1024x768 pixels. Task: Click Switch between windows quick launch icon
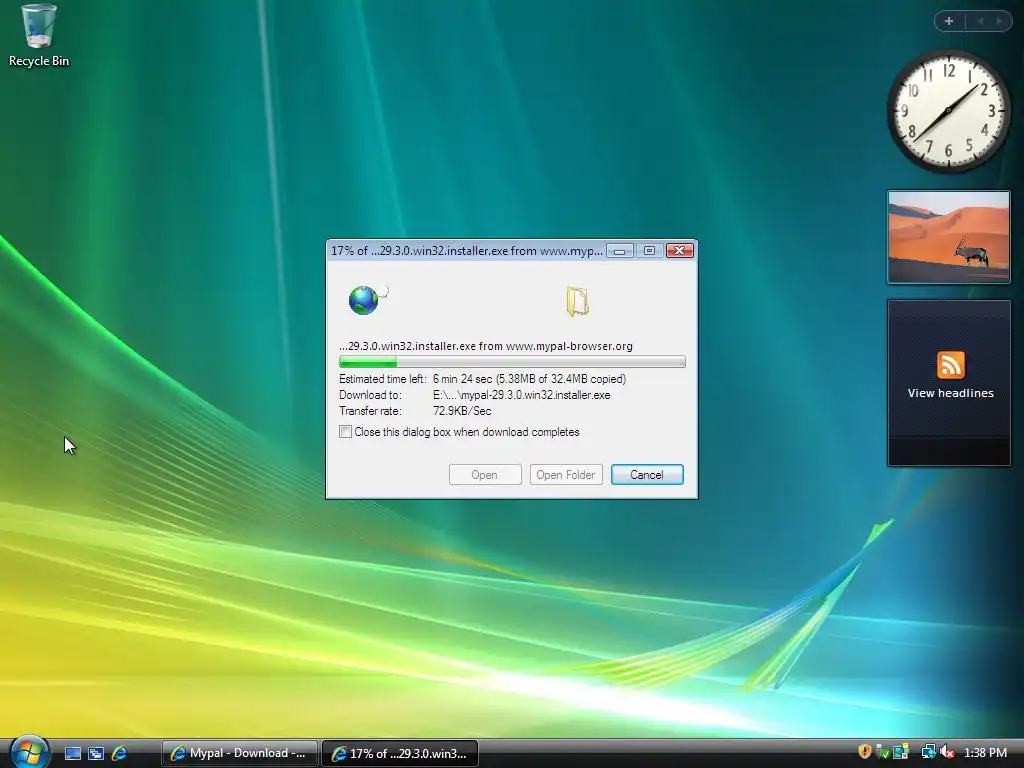pos(96,753)
